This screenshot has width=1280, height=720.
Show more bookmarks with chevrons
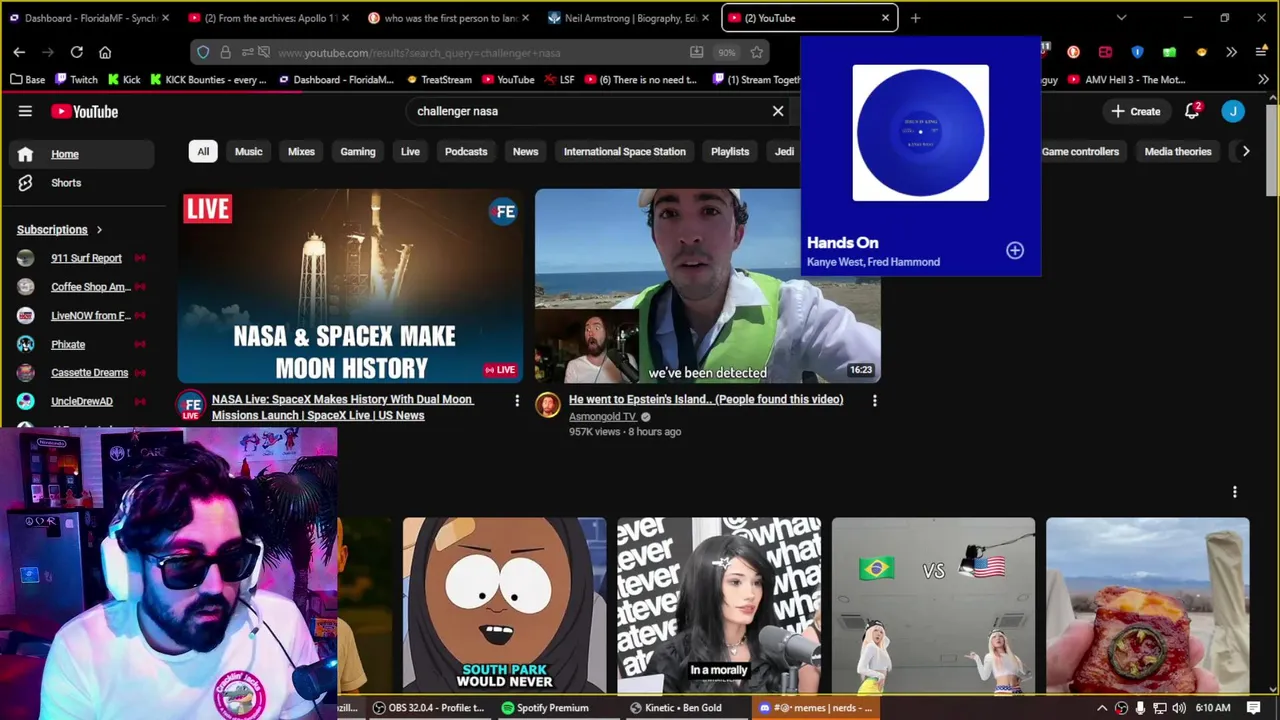tap(1263, 79)
